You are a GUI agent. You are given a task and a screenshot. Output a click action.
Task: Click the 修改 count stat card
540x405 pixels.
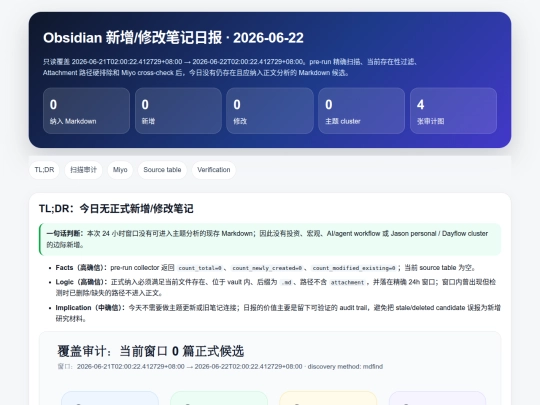click(x=270, y=111)
